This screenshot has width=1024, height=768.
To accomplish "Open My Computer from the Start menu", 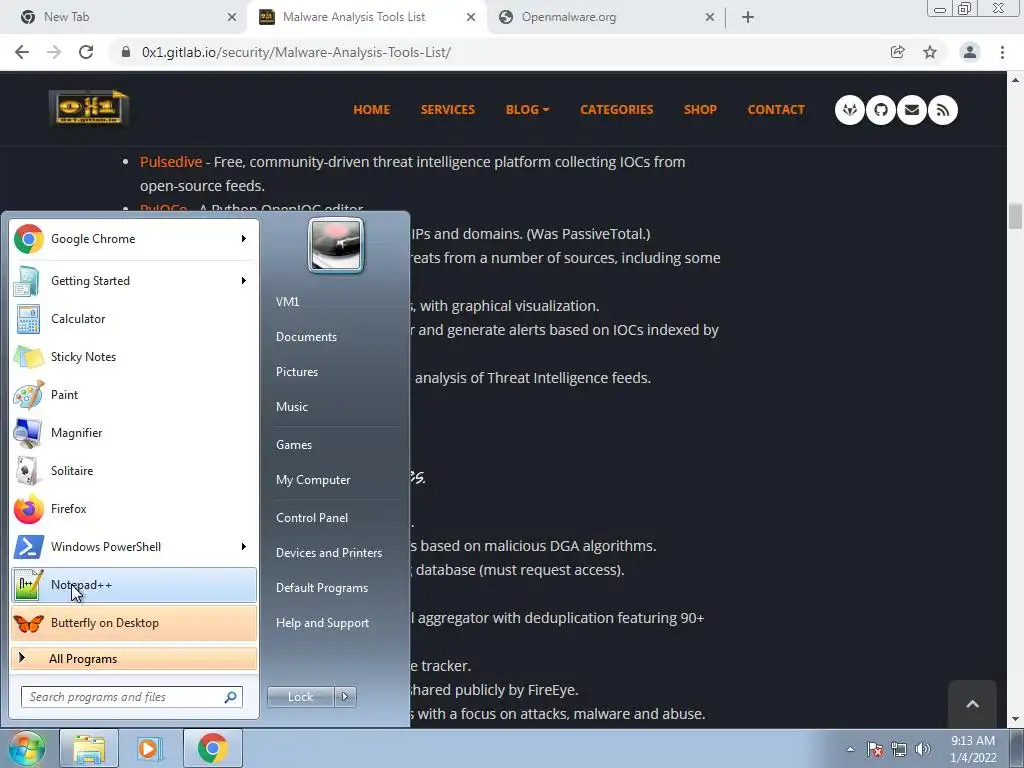I will [313, 480].
